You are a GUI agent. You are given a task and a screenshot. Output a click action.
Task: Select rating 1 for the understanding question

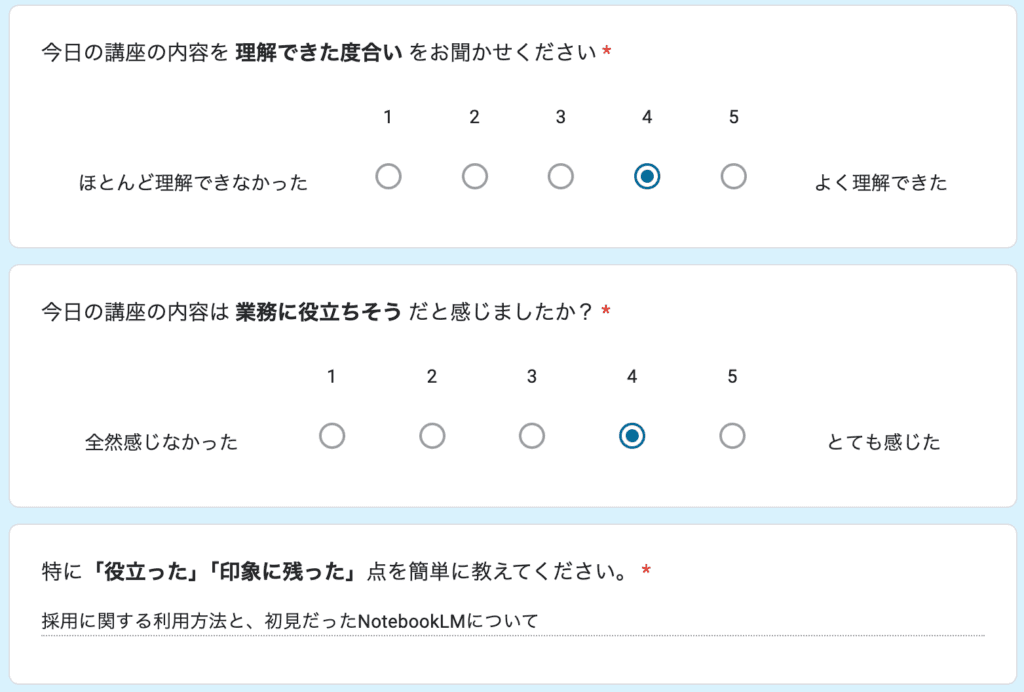tap(388, 175)
